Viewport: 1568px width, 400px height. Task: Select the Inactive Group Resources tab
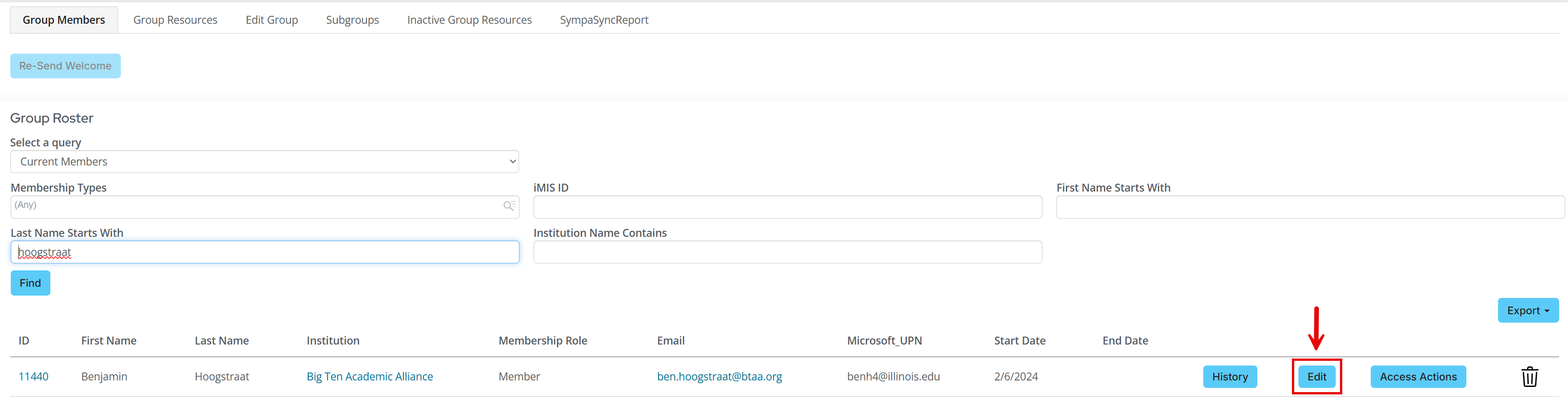tap(469, 20)
